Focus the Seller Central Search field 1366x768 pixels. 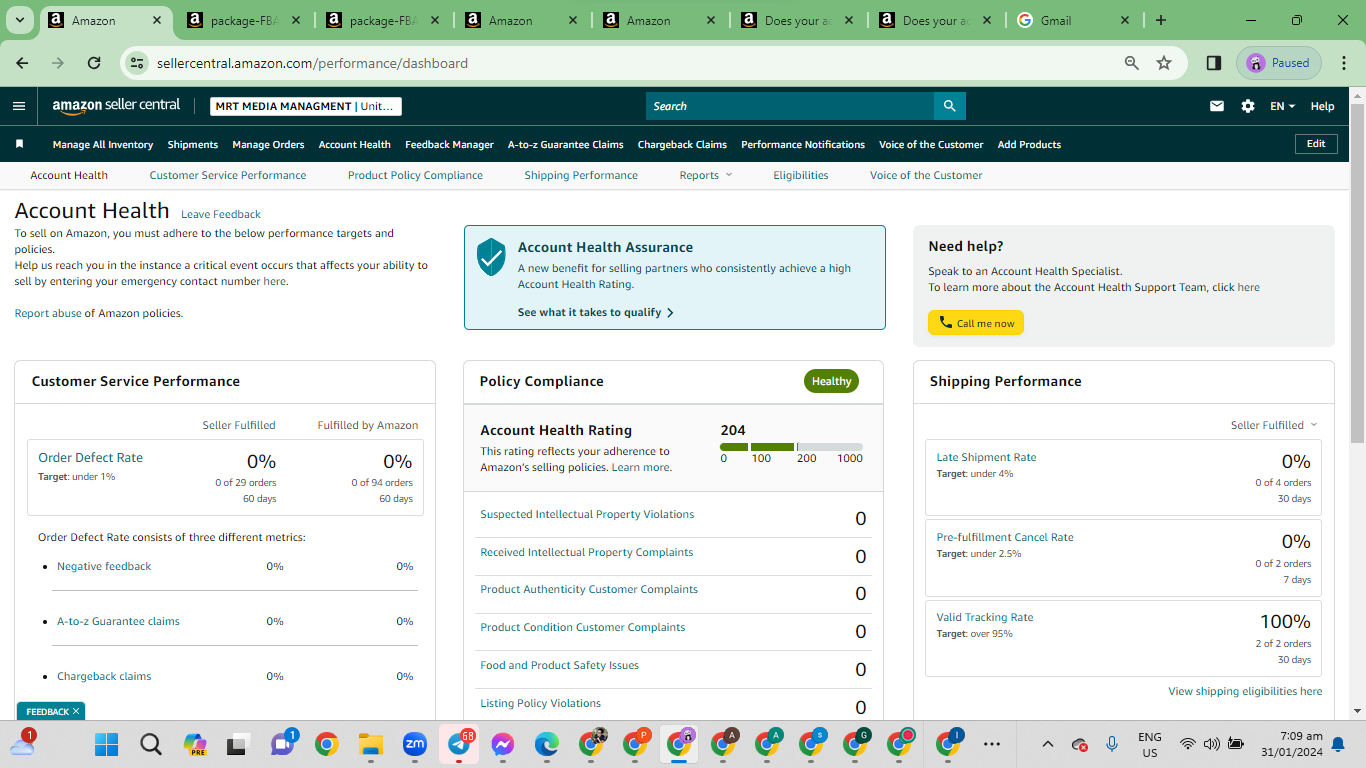pyautogui.click(x=790, y=106)
